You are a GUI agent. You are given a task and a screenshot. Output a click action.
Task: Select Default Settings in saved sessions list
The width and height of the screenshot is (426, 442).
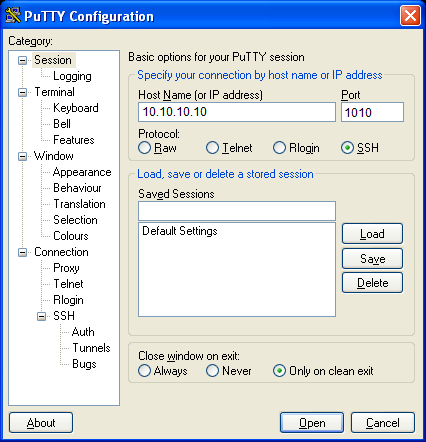point(180,231)
